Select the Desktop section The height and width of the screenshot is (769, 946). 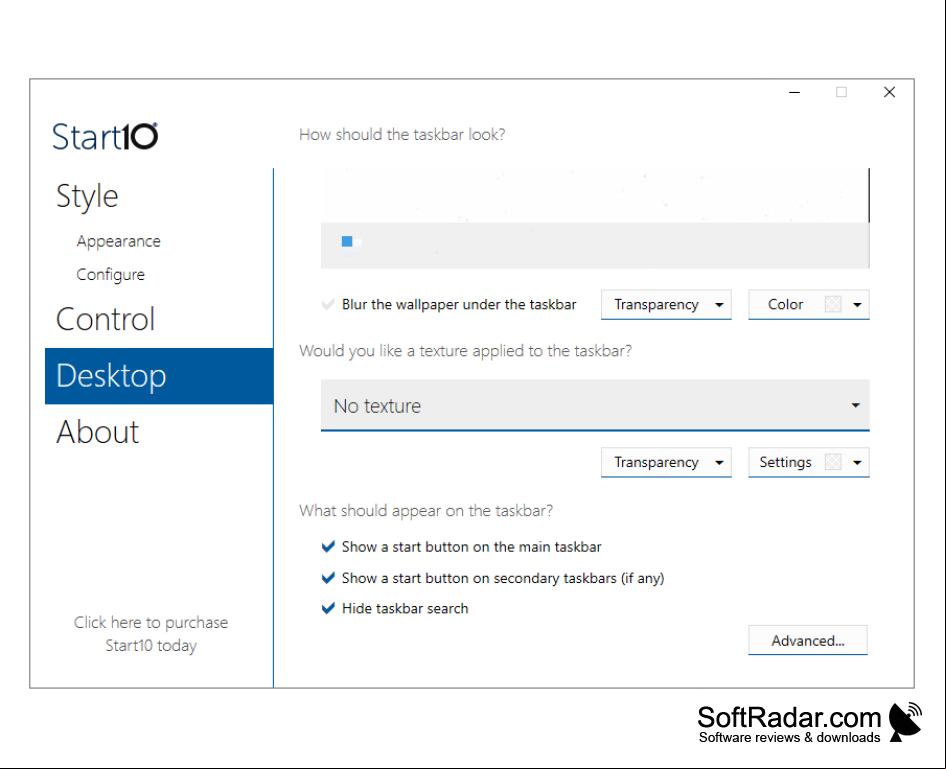[159, 376]
